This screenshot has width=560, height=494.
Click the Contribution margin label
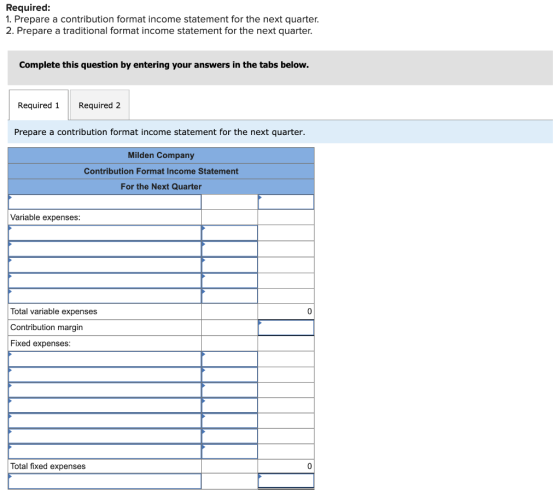(x=46, y=327)
